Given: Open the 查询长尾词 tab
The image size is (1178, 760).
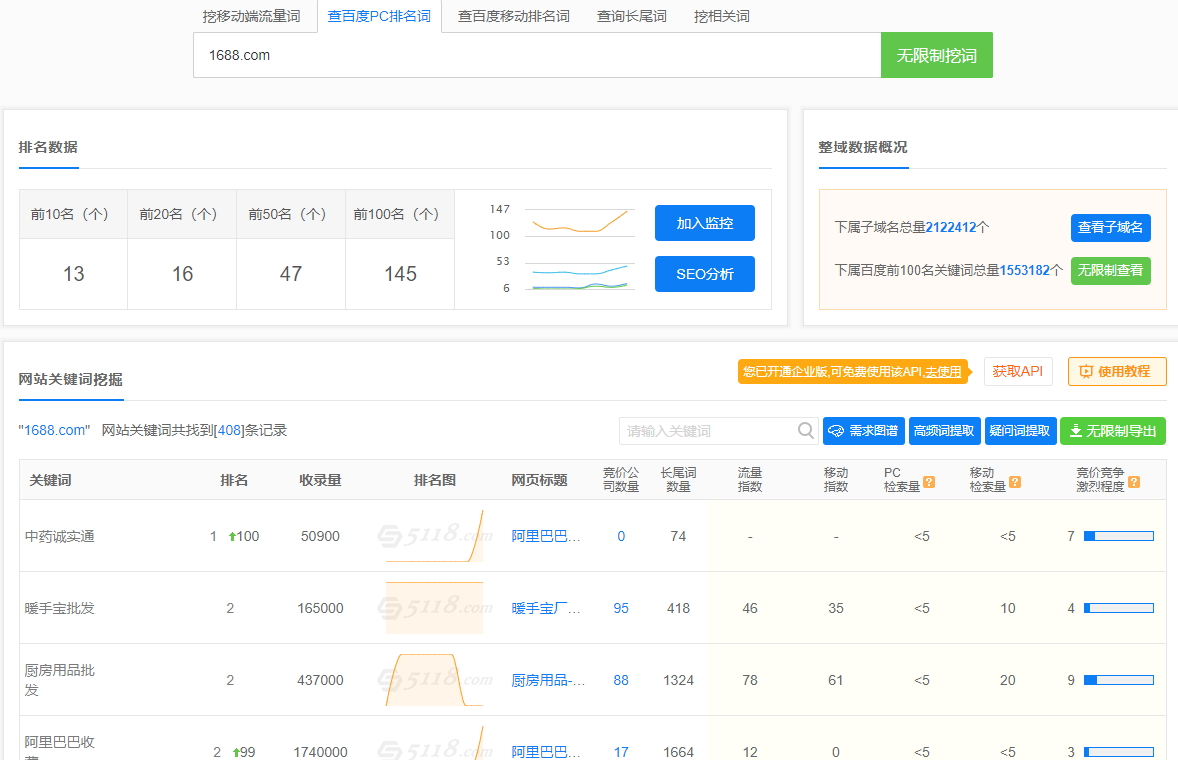Looking at the screenshot, I should click(x=631, y=16).
